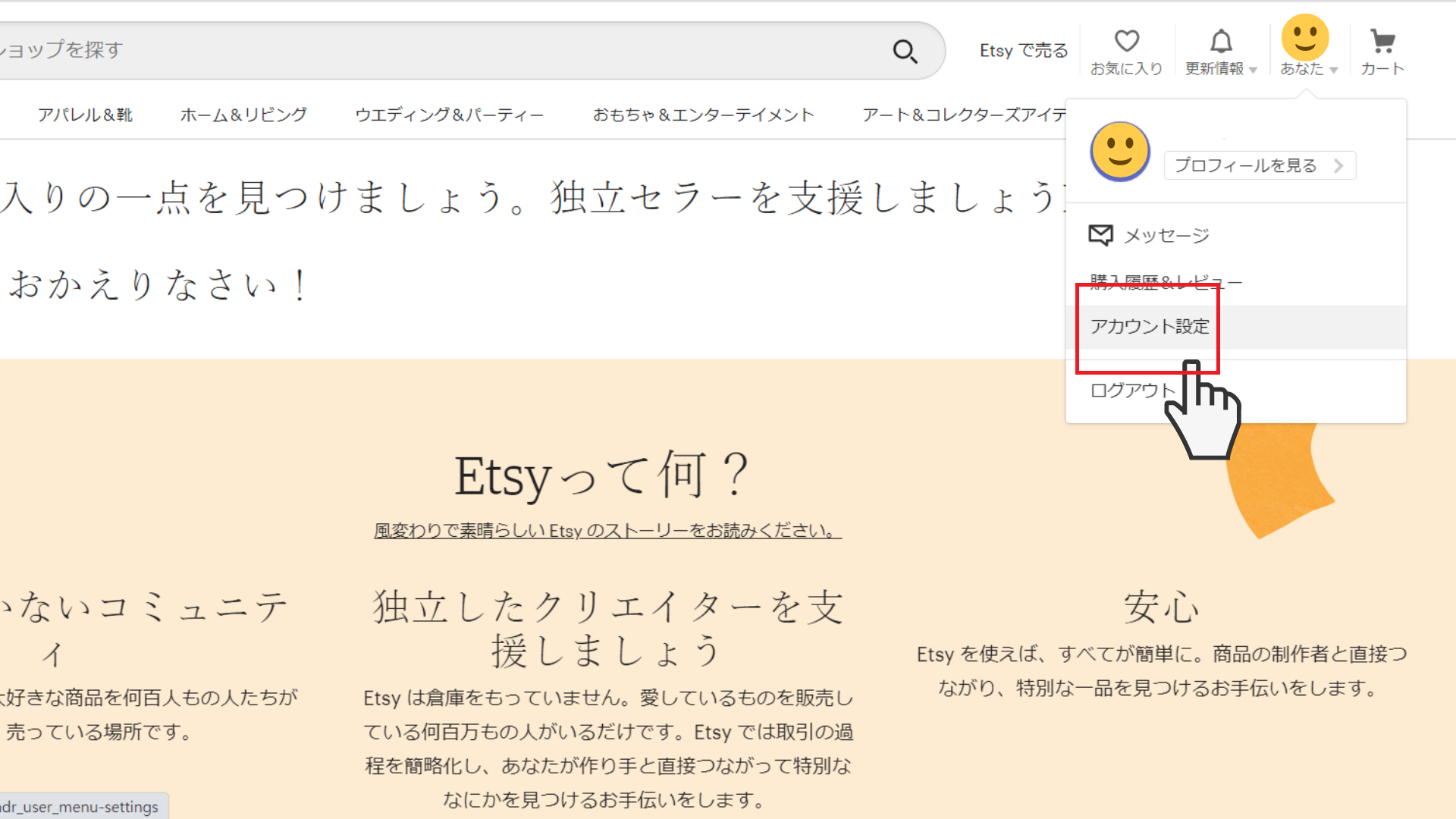This screenshot has width=1456, height=819.
Task: Open the Etsy のストーリー link
Action: tap(607, 531)
